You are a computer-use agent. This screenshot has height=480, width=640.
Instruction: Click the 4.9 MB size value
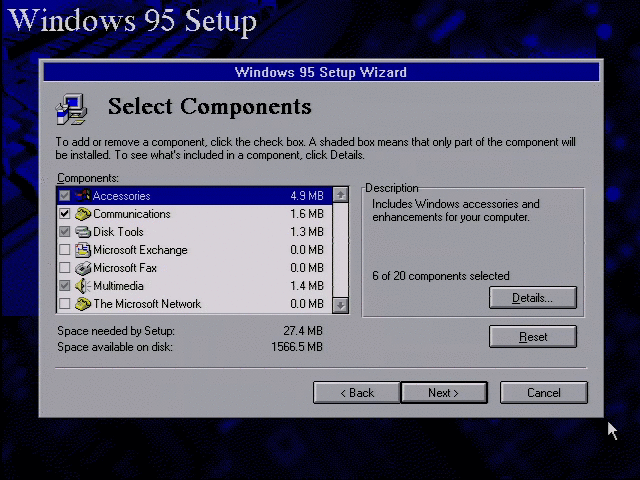(307, 196)
